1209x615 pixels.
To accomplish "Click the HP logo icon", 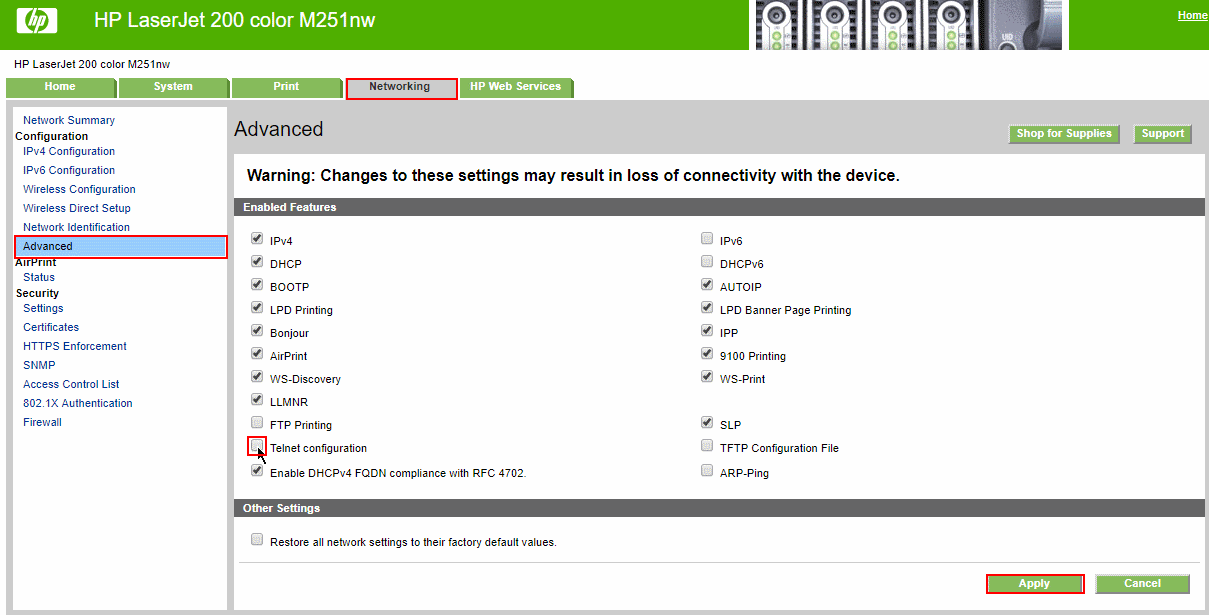I will 38,20.
